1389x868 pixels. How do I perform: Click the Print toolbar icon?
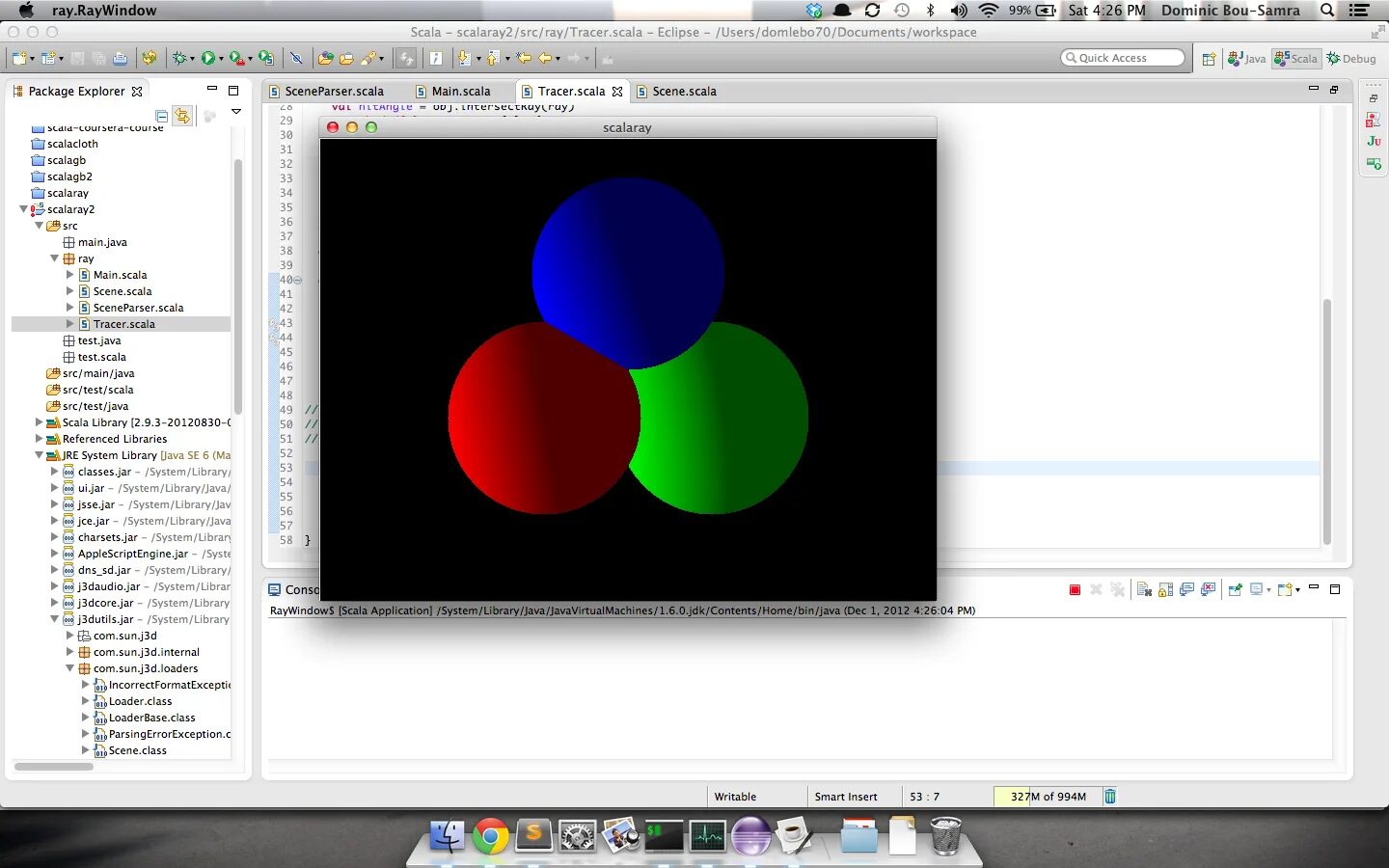coord(120,59)
